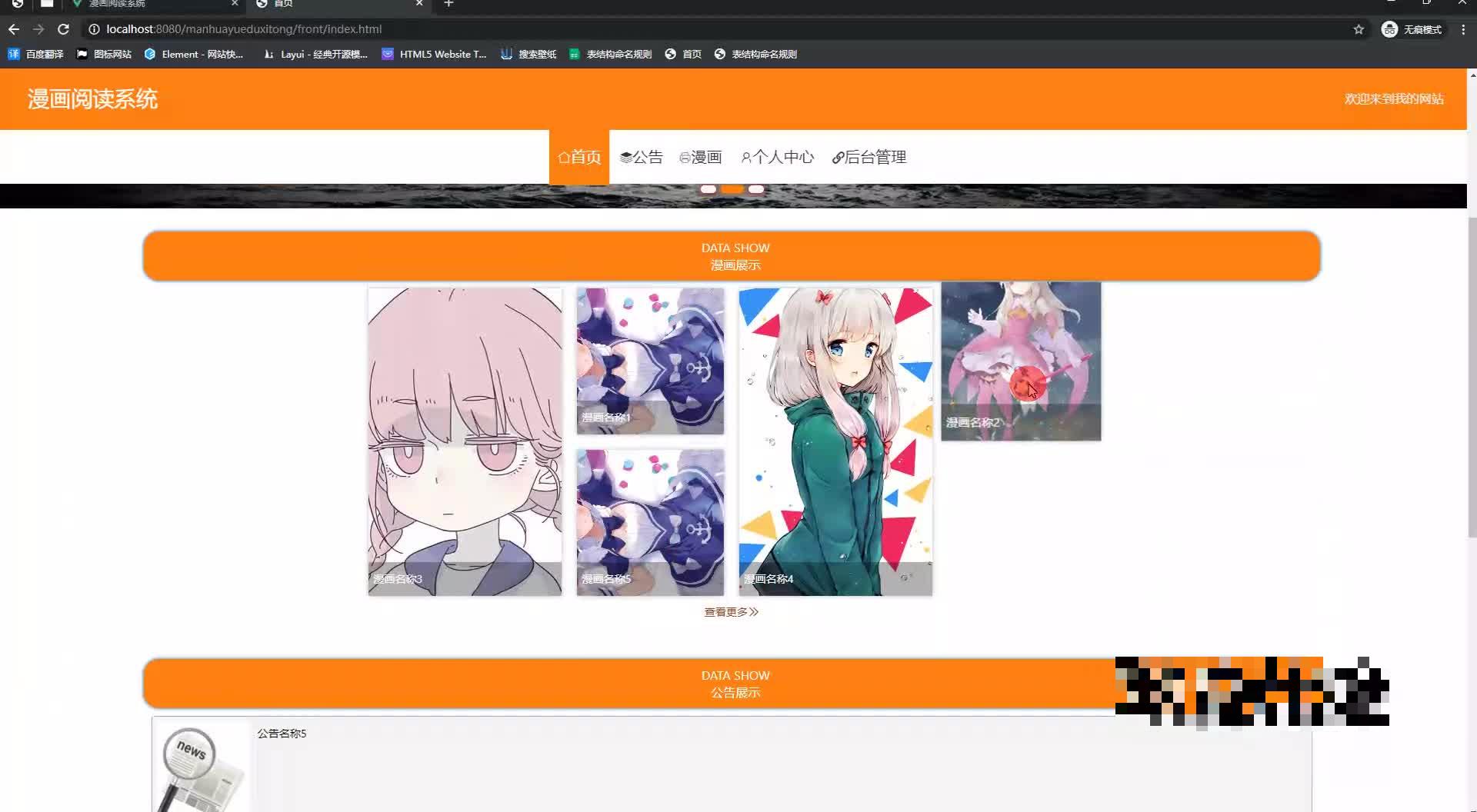Open the 公告名称5 announcement title
The width and height of the screenshot is (1477, 812).
coord(282,734)
